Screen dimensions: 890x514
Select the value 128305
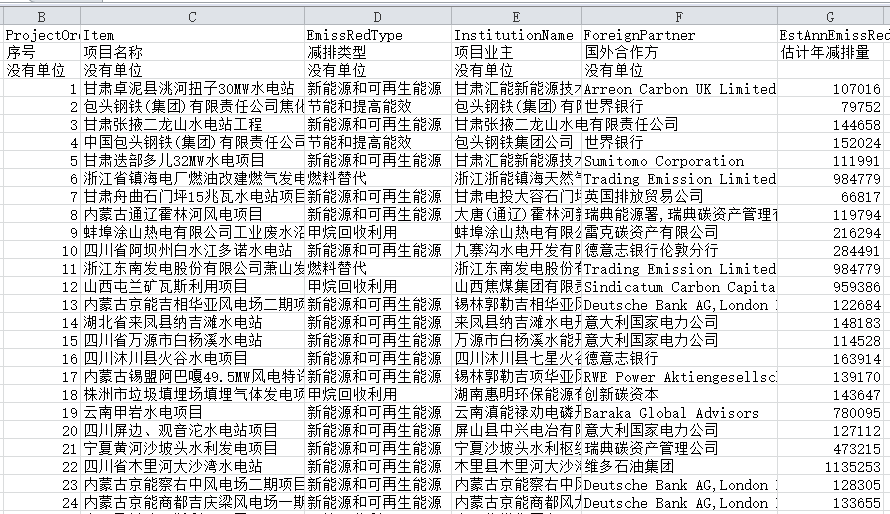(x=830, y=484)
